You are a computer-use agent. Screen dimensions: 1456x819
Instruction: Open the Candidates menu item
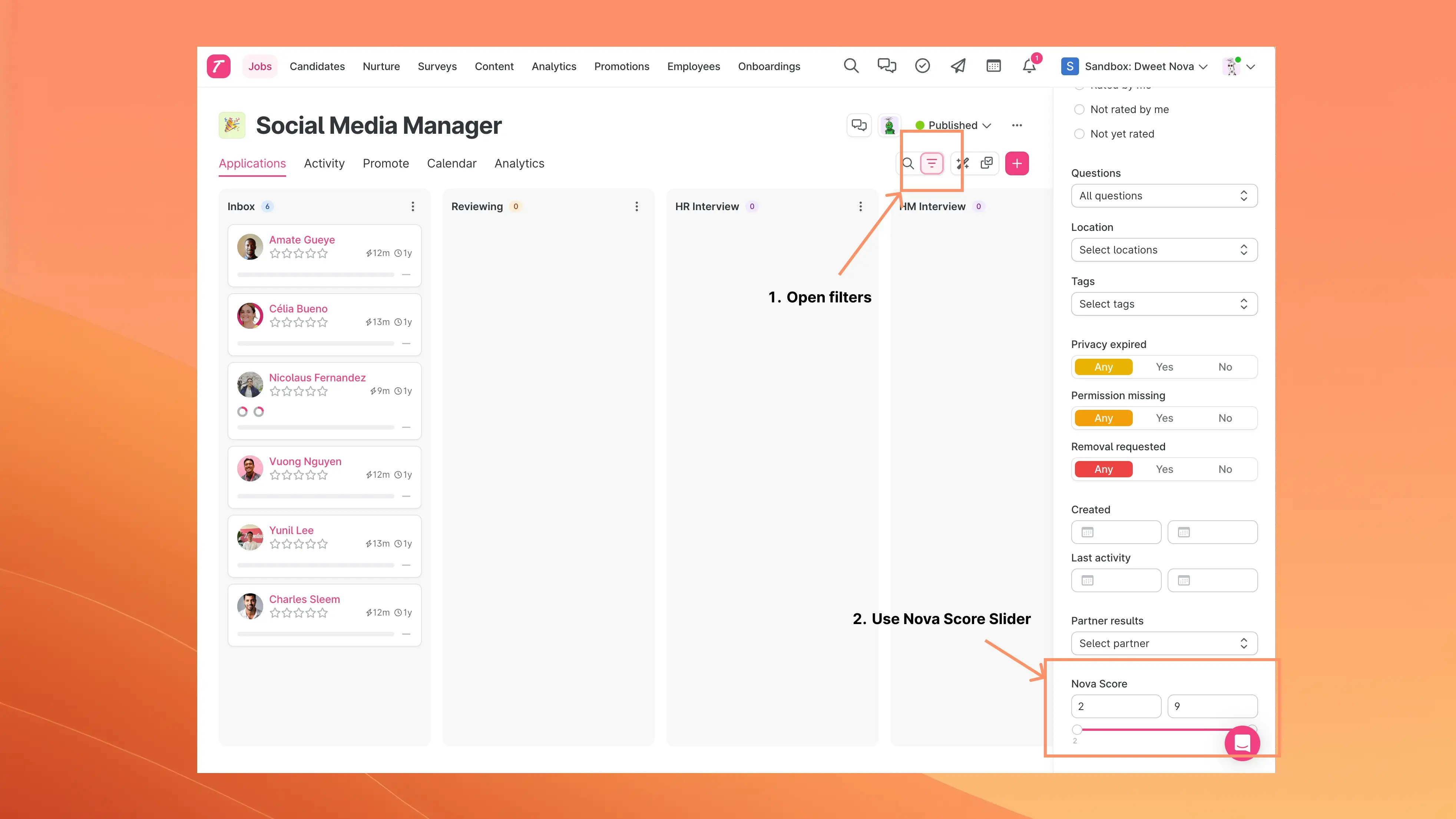317,66
